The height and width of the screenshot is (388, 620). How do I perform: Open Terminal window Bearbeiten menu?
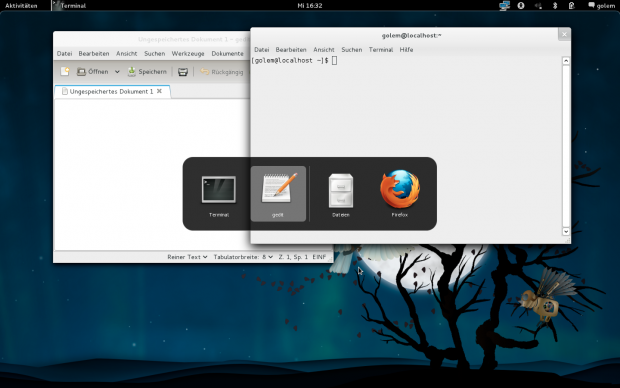(291, 49)
